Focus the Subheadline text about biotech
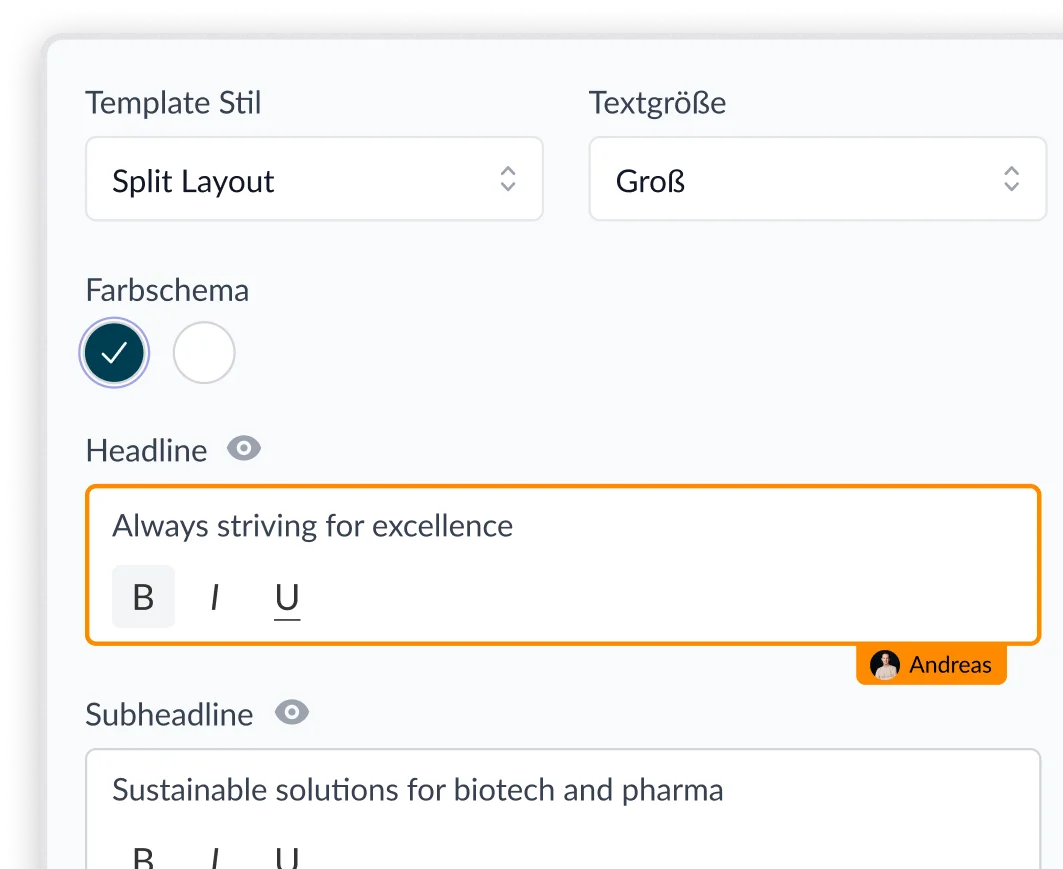Viewport: 1063px width, 869px height. [417, 790]
